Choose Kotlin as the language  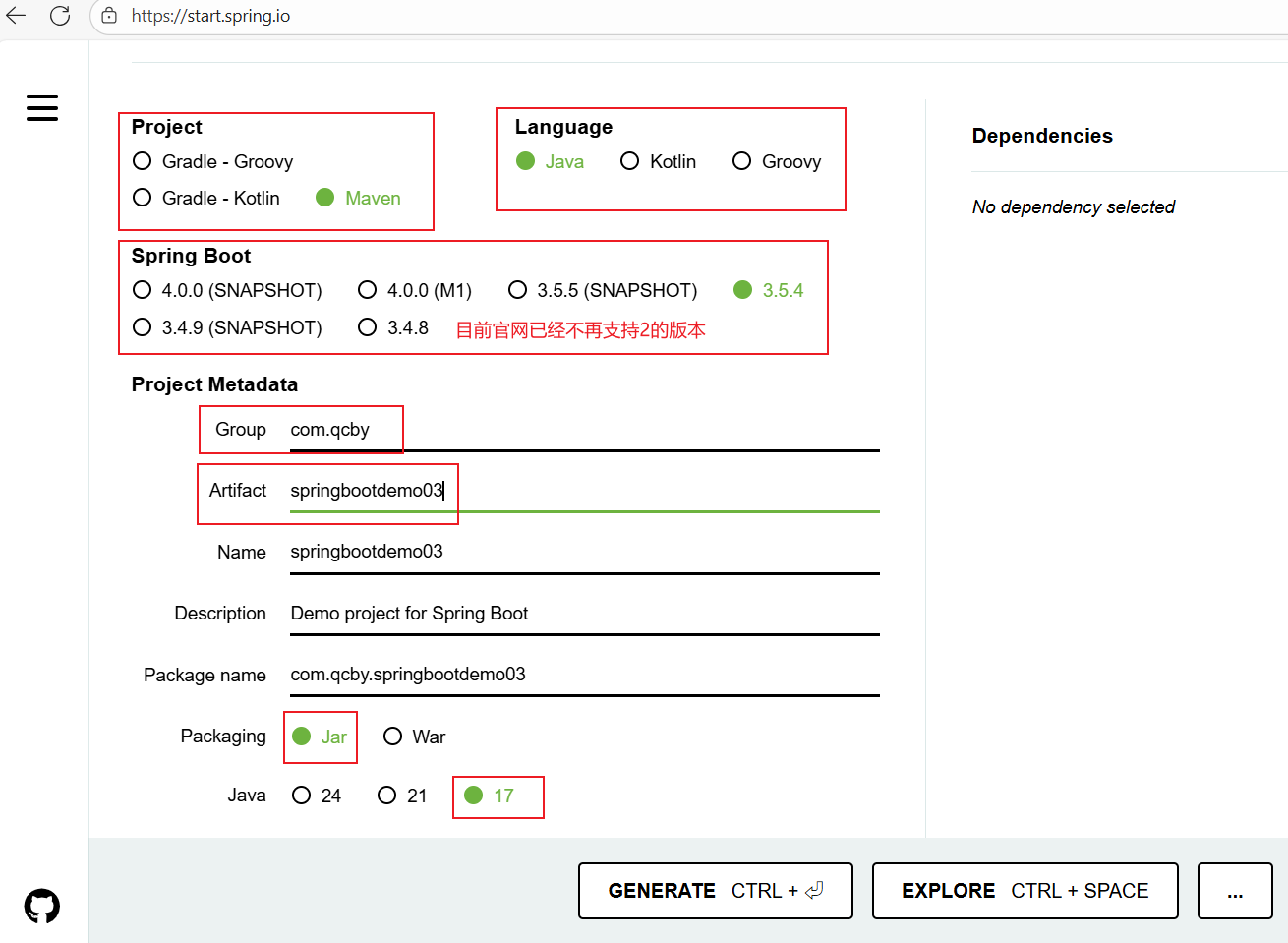pos(659,161)
